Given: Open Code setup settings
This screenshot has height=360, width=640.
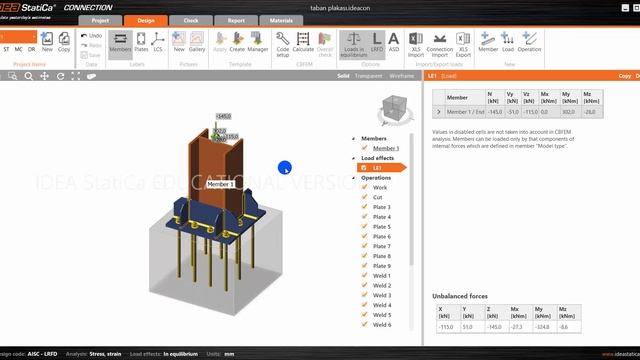Looking at the screenshot, I should pyautogui.click(x=282, y=45).
